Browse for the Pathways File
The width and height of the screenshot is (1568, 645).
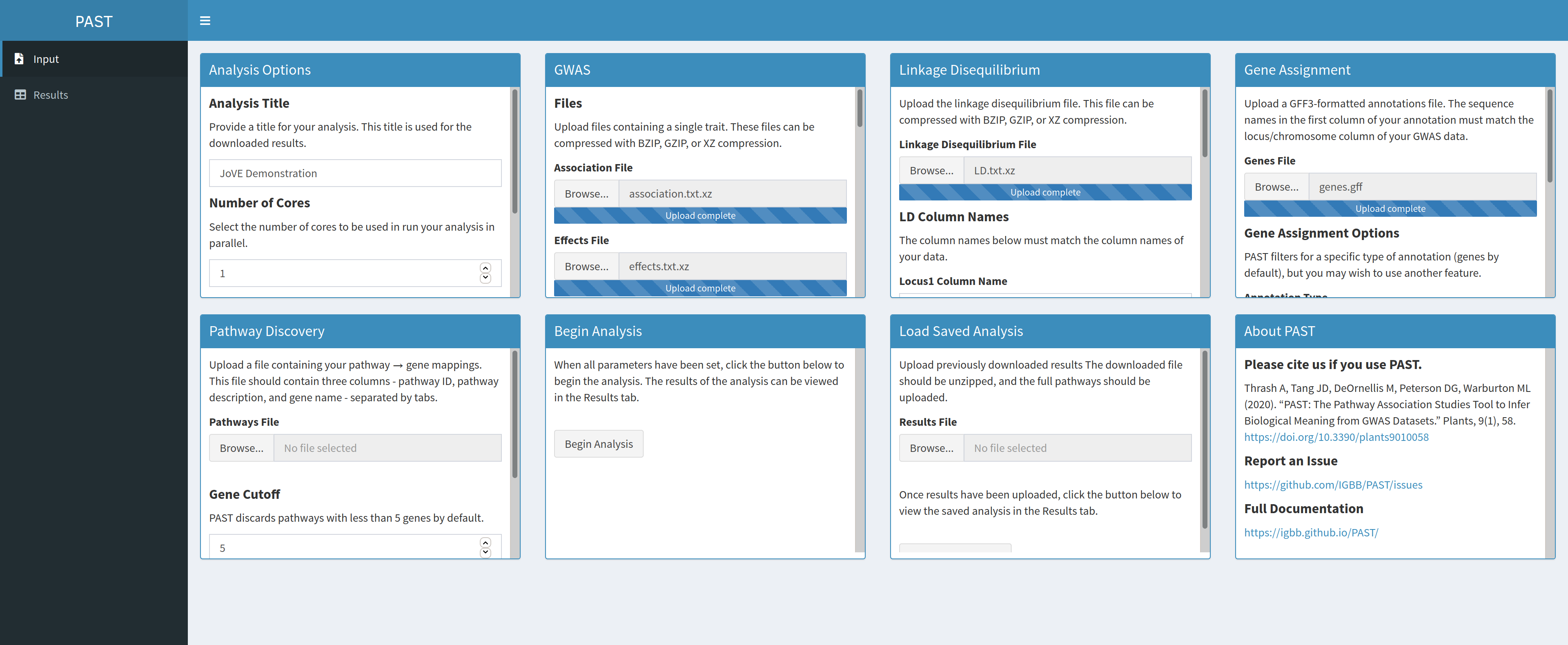click(242, 449)
